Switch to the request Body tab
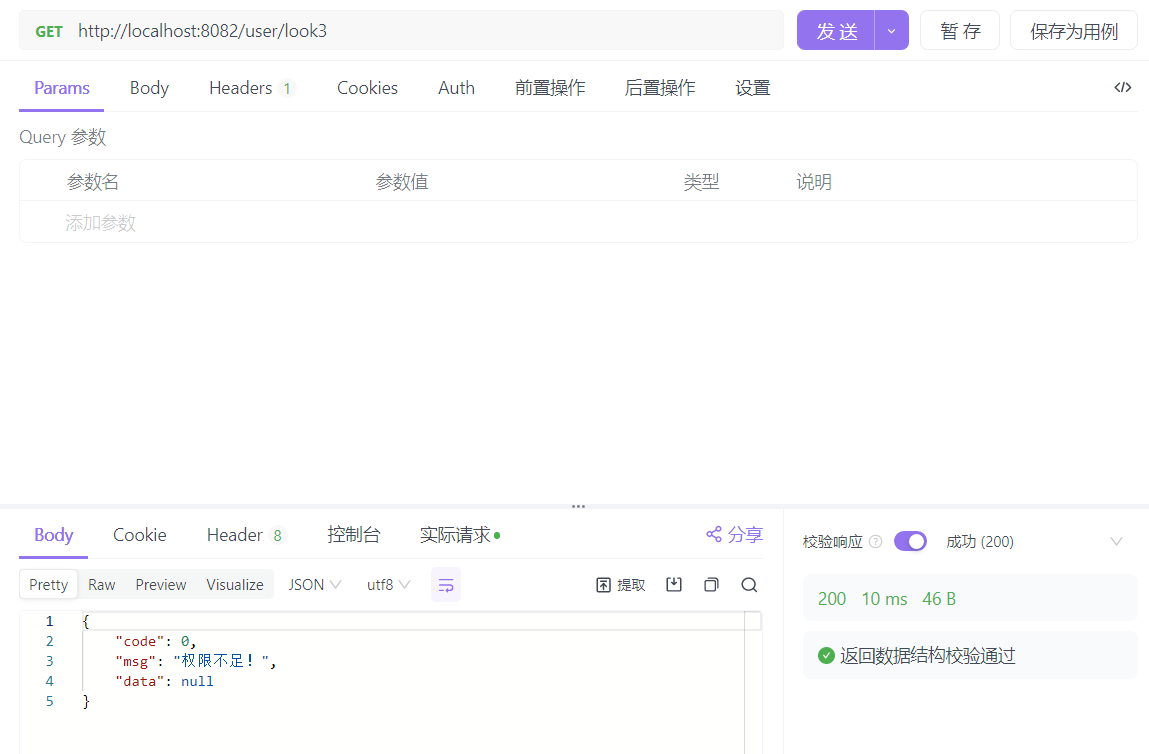 149,88
